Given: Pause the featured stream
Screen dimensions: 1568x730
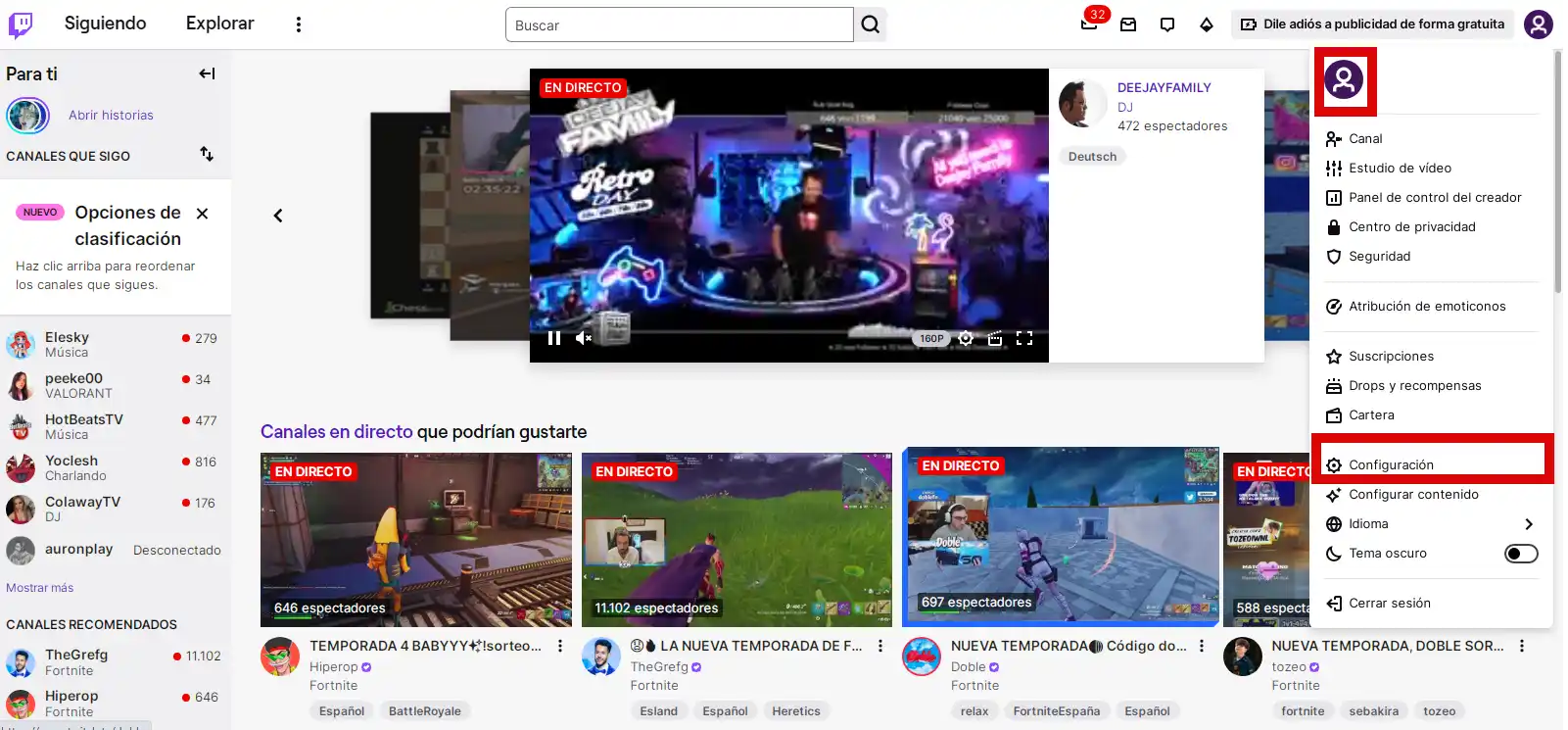Looking at the screenshot, I should [554, 338].
